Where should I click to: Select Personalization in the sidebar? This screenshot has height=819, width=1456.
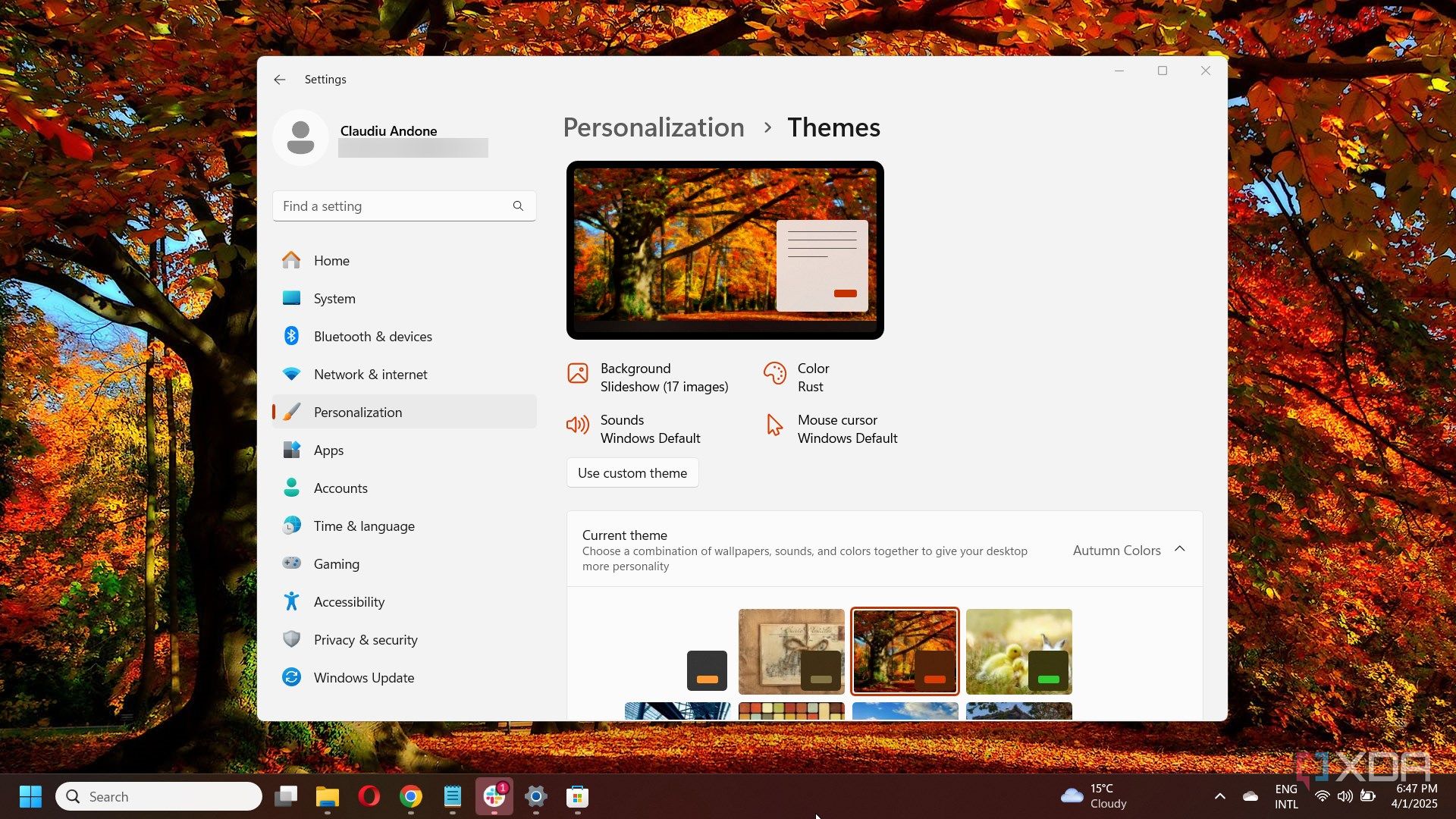(x=404, y=412)
